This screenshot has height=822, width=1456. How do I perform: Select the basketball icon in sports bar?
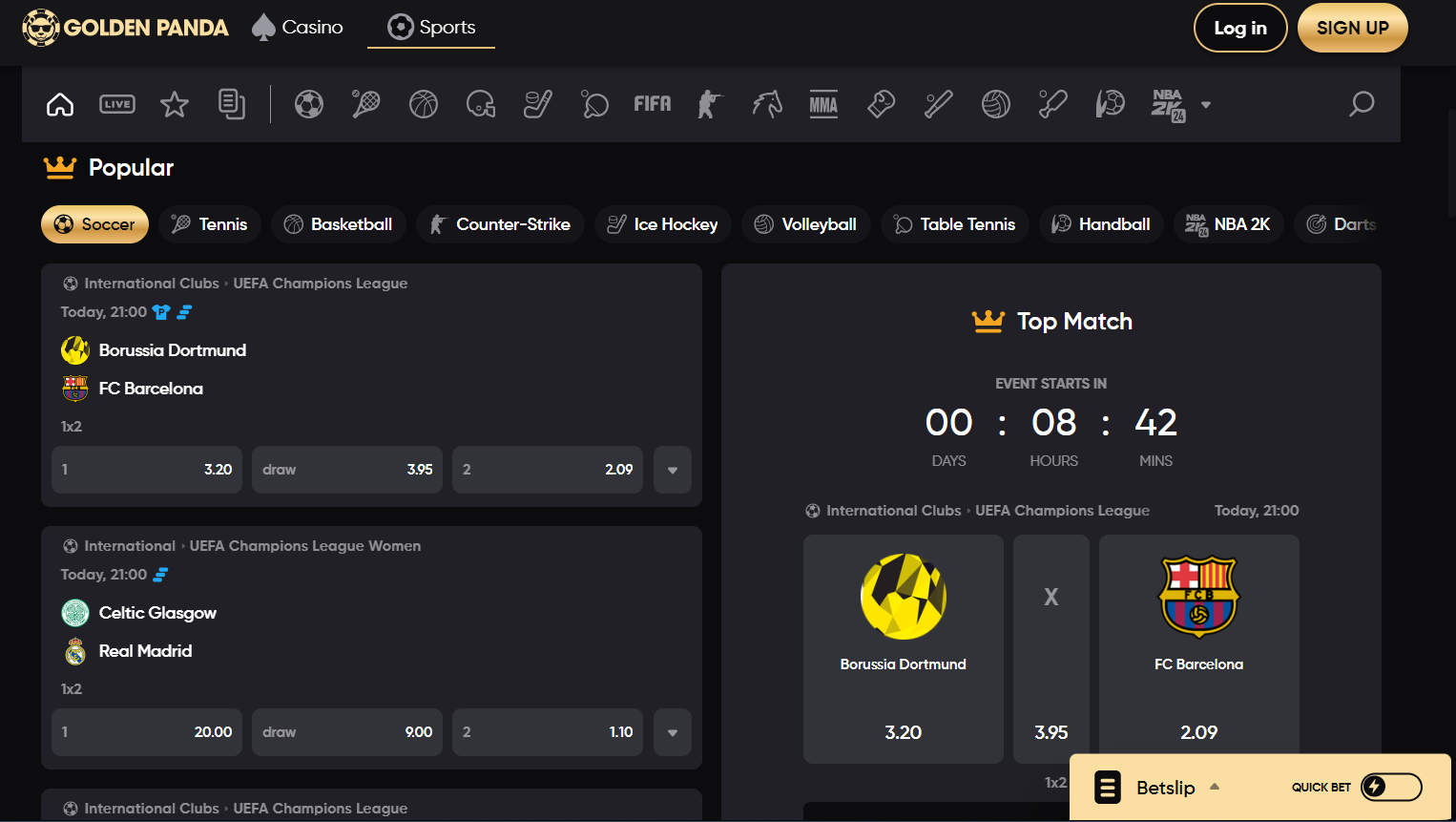(424, 104)
